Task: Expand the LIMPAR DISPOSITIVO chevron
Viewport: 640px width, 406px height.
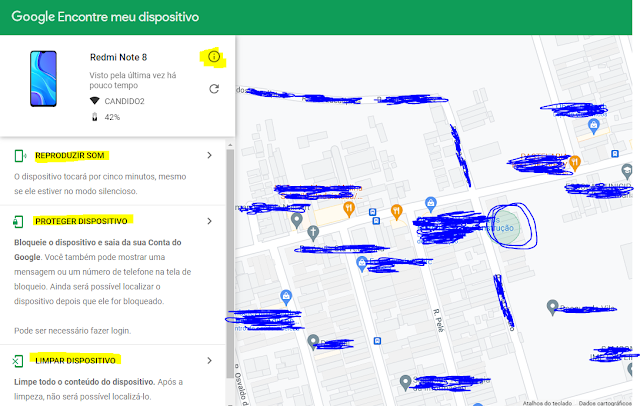Action: [x=209, y=361]
